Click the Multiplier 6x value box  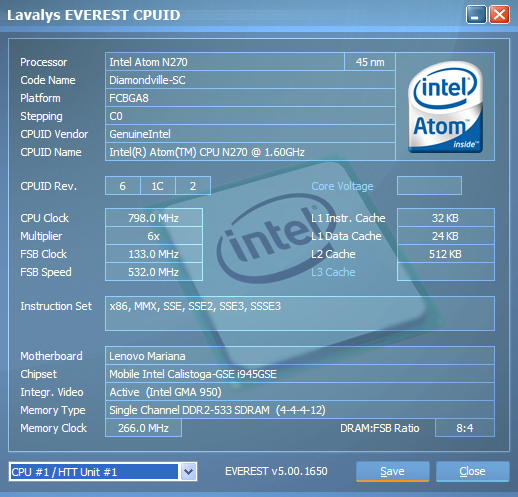[x=154, y=236]
